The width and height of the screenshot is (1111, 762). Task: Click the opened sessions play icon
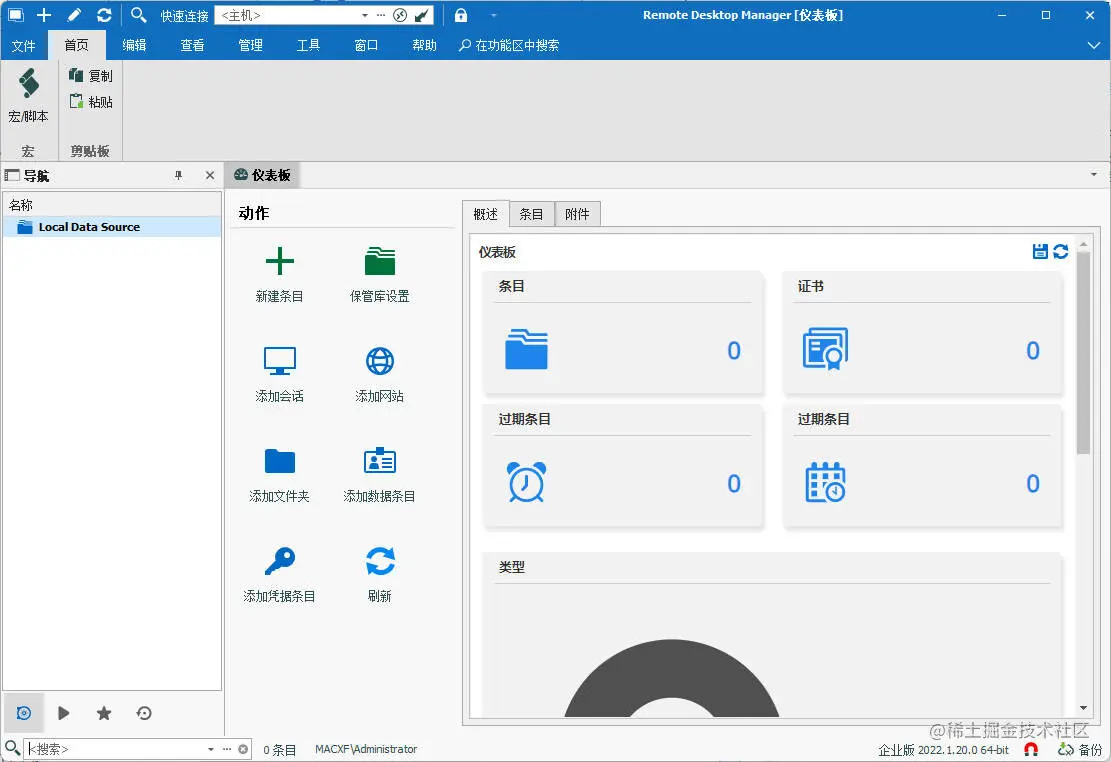click(x=64, y=713)
